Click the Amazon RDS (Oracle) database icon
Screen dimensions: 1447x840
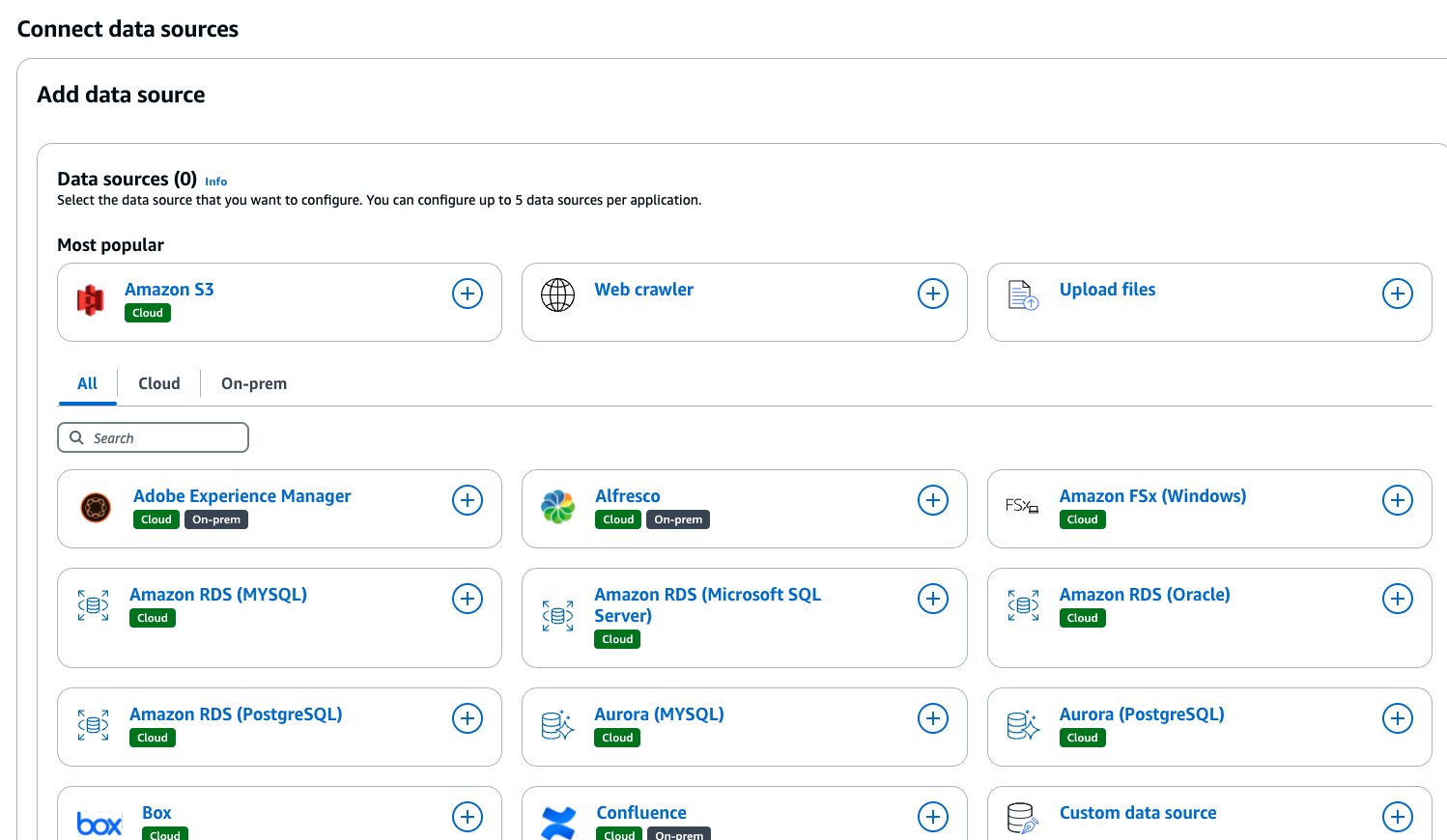[x=1023, y=605]
